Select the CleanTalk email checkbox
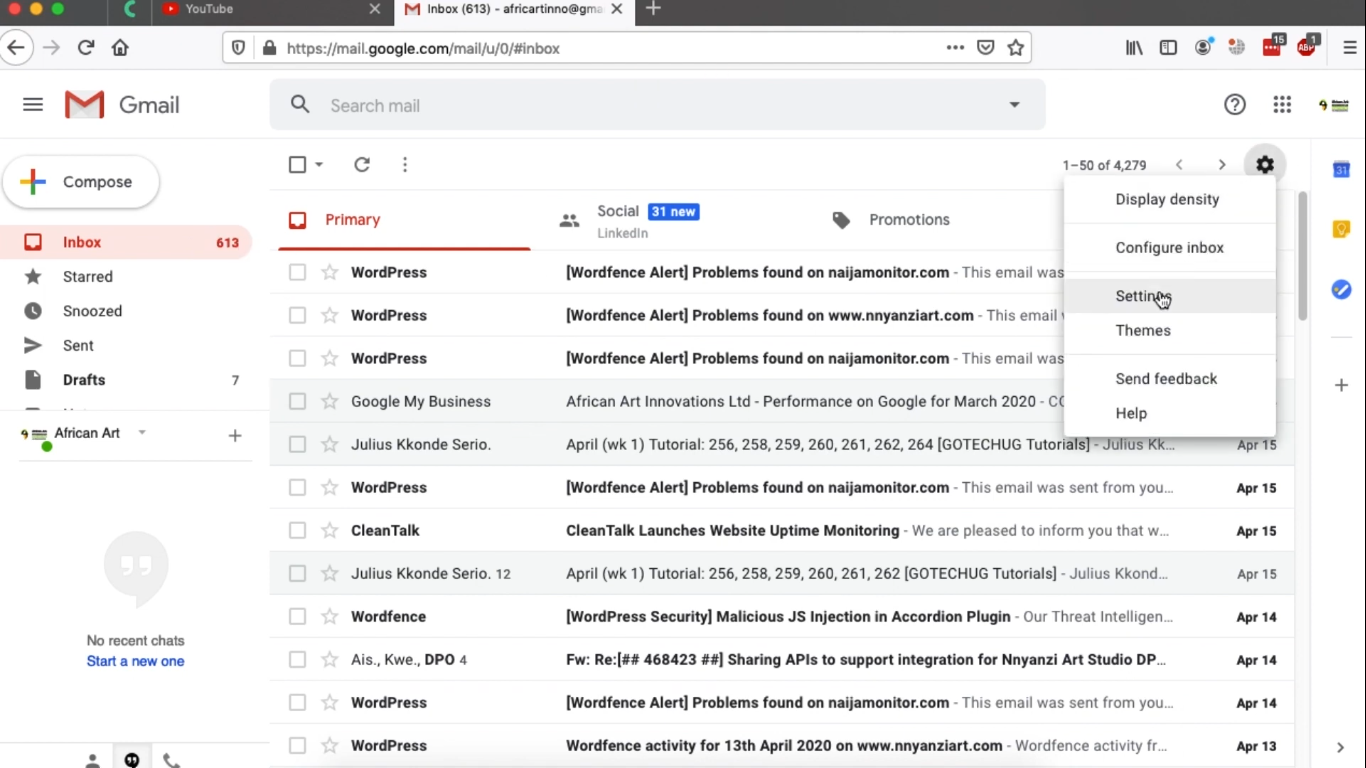The width and height of the screenshot is (1366, 768). click(297, 530)
